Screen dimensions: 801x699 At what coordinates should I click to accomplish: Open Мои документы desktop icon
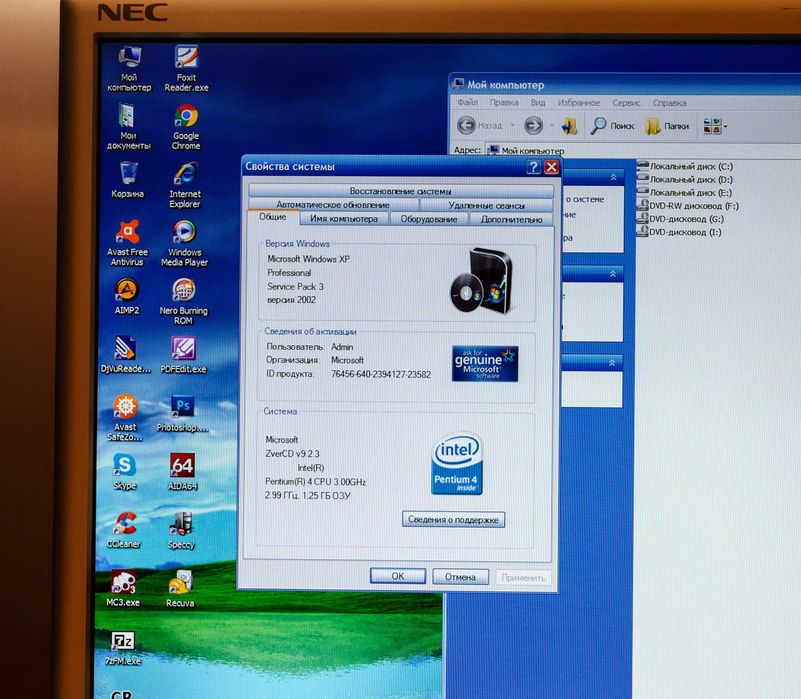[x=128, y=127]
